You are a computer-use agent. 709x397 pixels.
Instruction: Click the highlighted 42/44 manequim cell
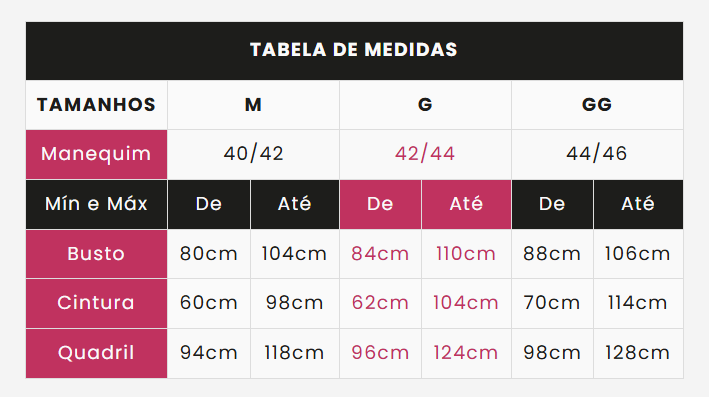(425, 154)
